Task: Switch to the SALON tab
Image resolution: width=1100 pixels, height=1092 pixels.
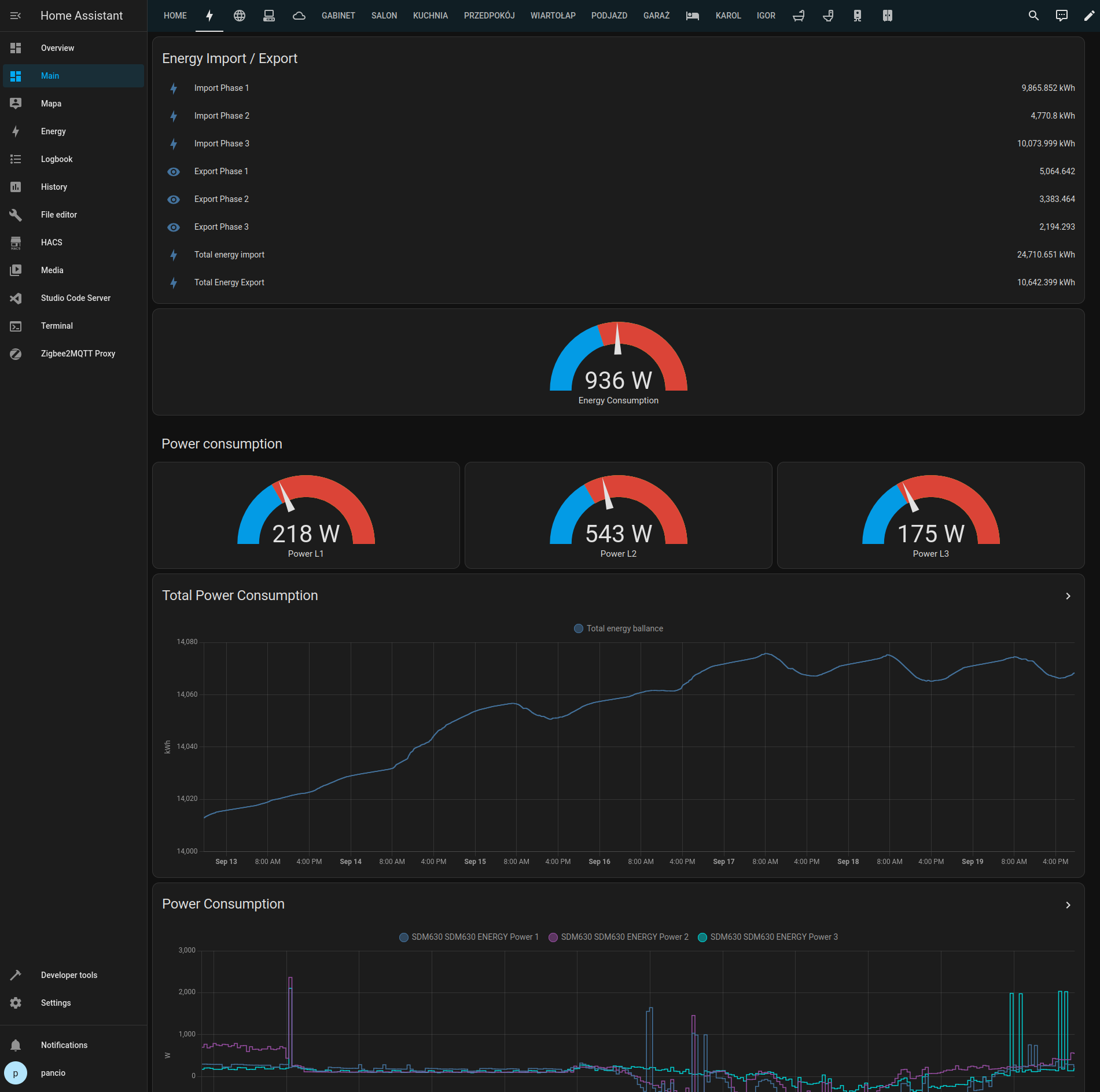Action: click(x=384, y=16)
